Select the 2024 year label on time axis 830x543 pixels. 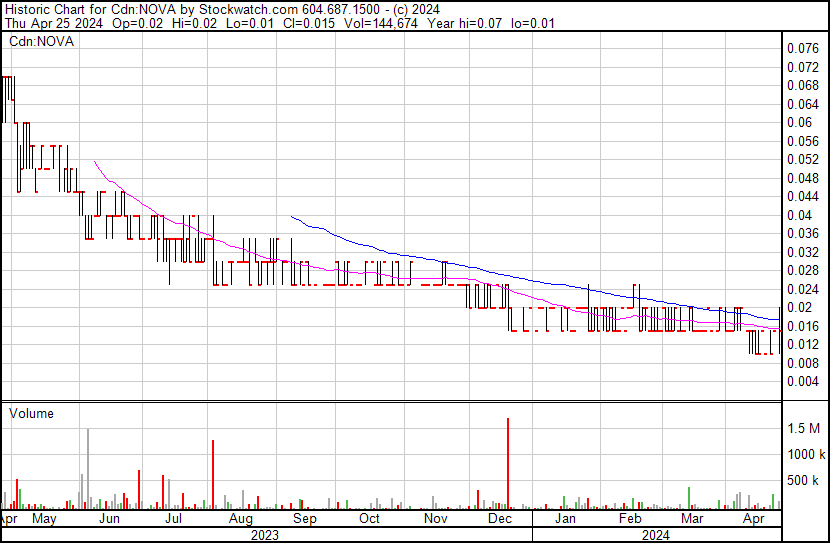(x=656, y=535)
